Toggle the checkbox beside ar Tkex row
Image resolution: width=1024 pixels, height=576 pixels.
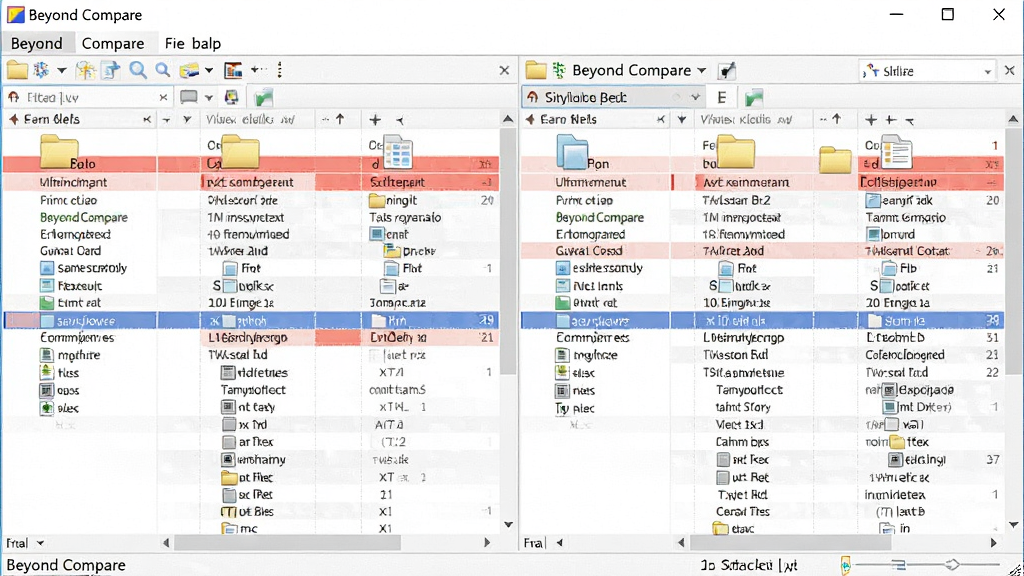(229, 442)
